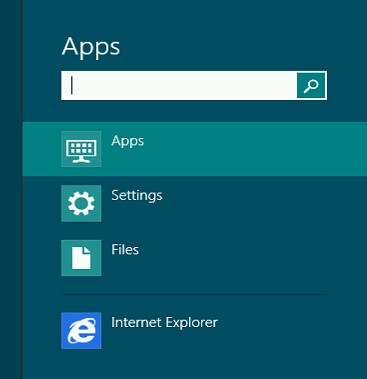Click the Files document icon

(x=81, y=258)
